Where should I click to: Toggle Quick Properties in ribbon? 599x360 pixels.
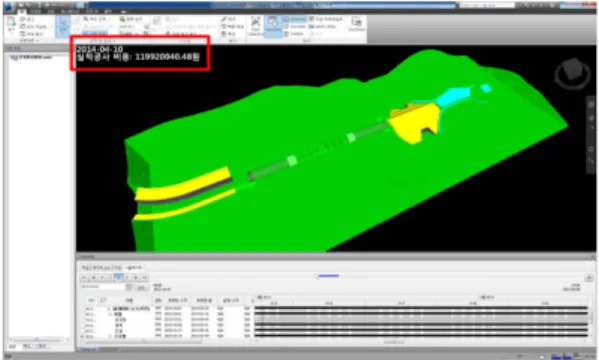pos(233,26)
